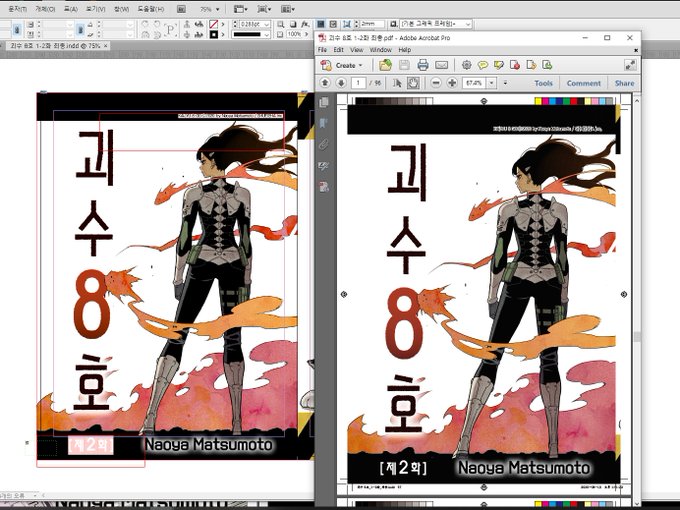Open the 기본 그래픽 프레임 object style dropdown
Image resolution: width=680 pixels, height=510 pixels.
tap(467, 24)
